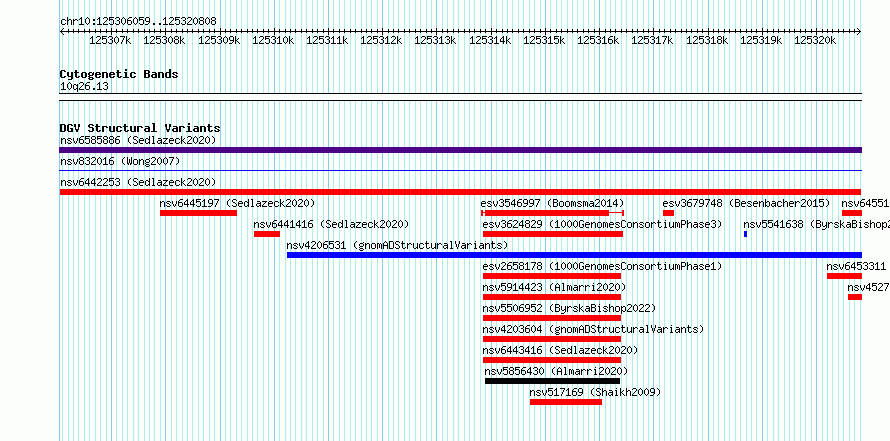Select small red bar under nsv6441416
The image size is (890, 441).
point(267,234)
